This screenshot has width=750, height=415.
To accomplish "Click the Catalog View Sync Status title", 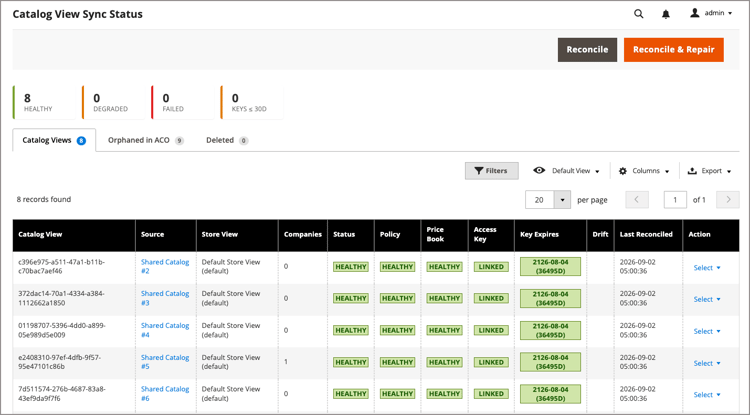I will tap(77, 14).
